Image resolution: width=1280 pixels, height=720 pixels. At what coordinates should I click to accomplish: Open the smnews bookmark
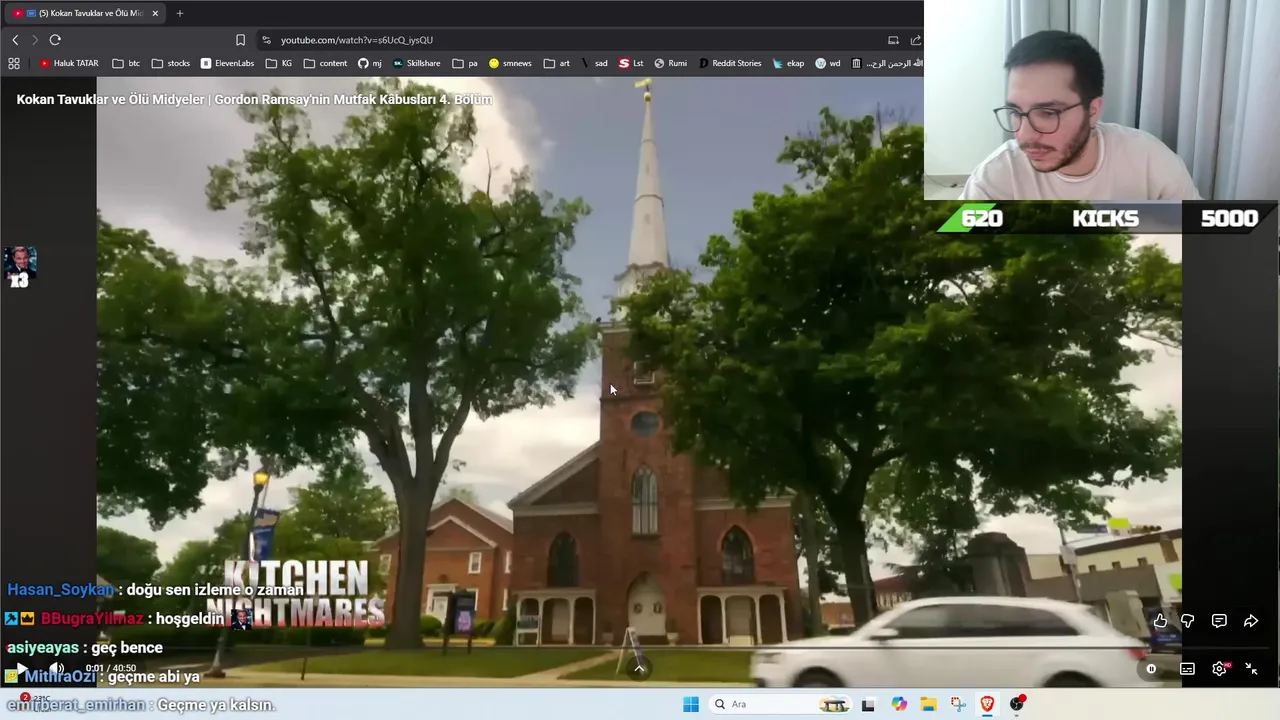[510, 63]
